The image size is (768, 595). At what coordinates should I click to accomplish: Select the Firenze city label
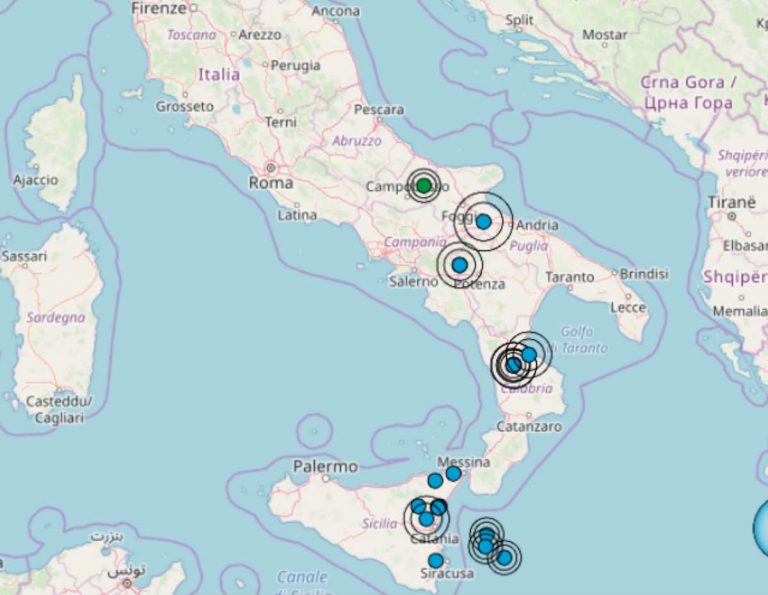click(159, 8)
